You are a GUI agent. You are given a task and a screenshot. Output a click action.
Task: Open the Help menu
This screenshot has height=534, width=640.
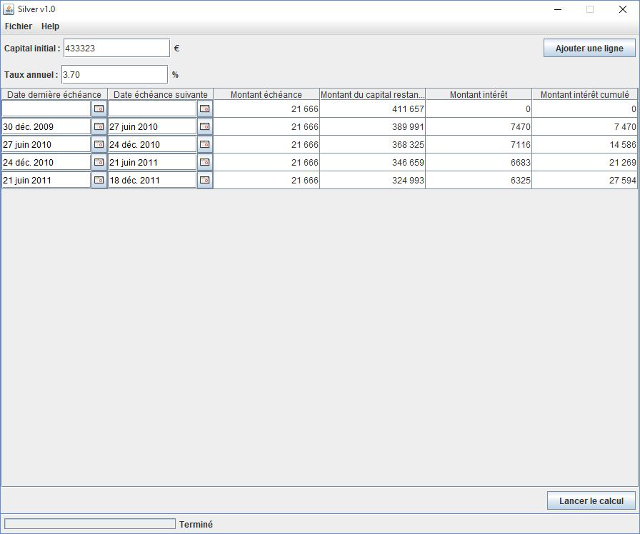[50, 26]
